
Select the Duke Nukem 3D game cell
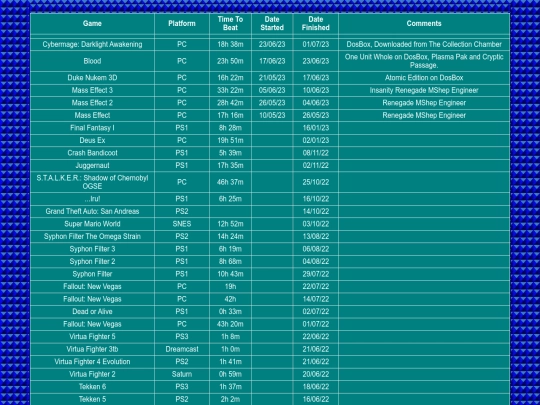[x=92, y=78]
